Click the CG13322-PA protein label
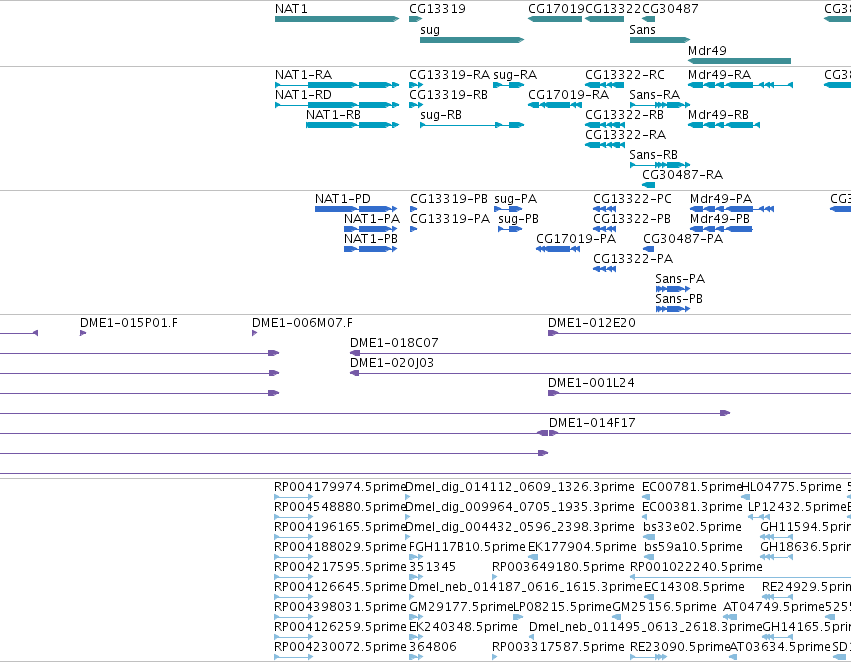Screen dimensions: 851x662 (x=633, y=259)
